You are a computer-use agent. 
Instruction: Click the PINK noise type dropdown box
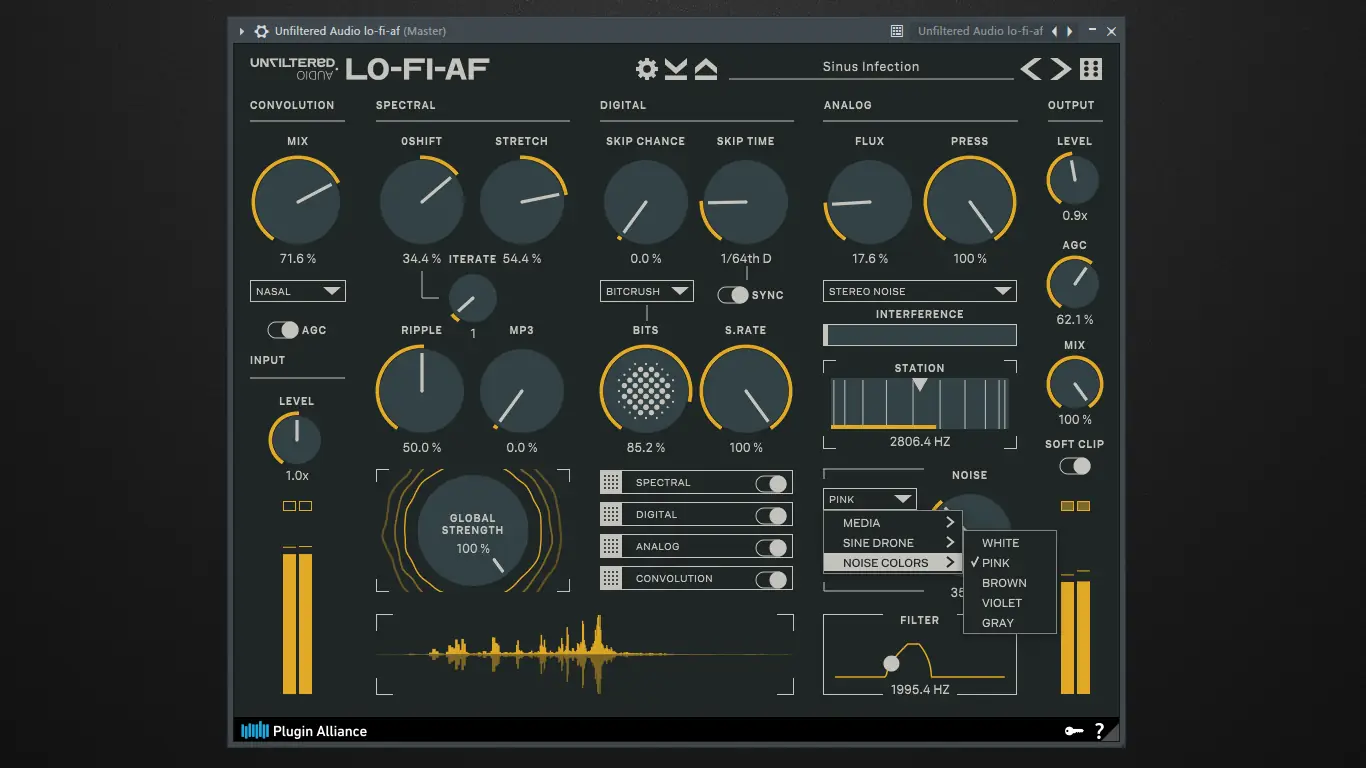(x=870, y=499)
